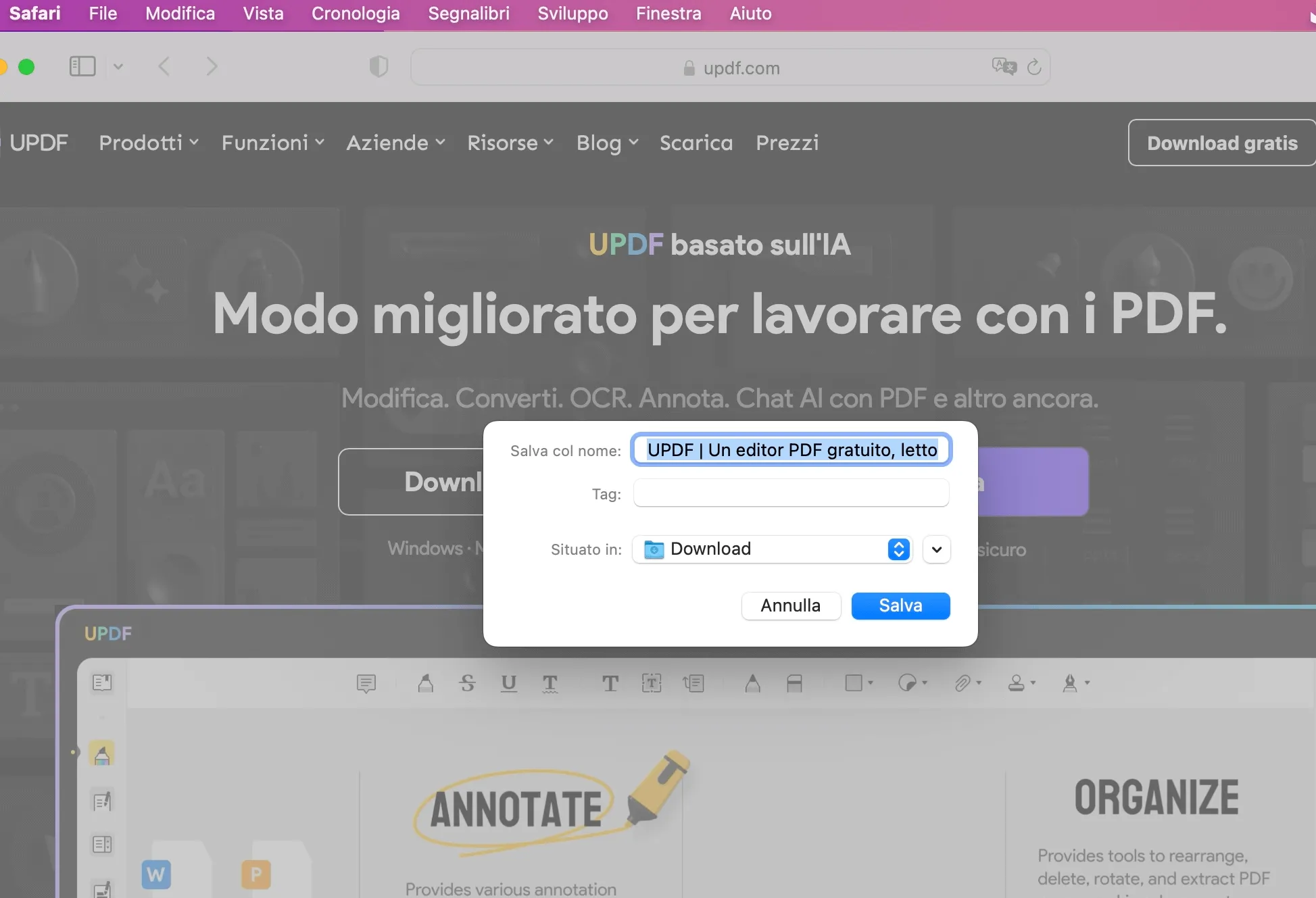Click the Salva col nome text field
The width and height of the screenshot is (1316, 898).
click(x=791, y=450)
